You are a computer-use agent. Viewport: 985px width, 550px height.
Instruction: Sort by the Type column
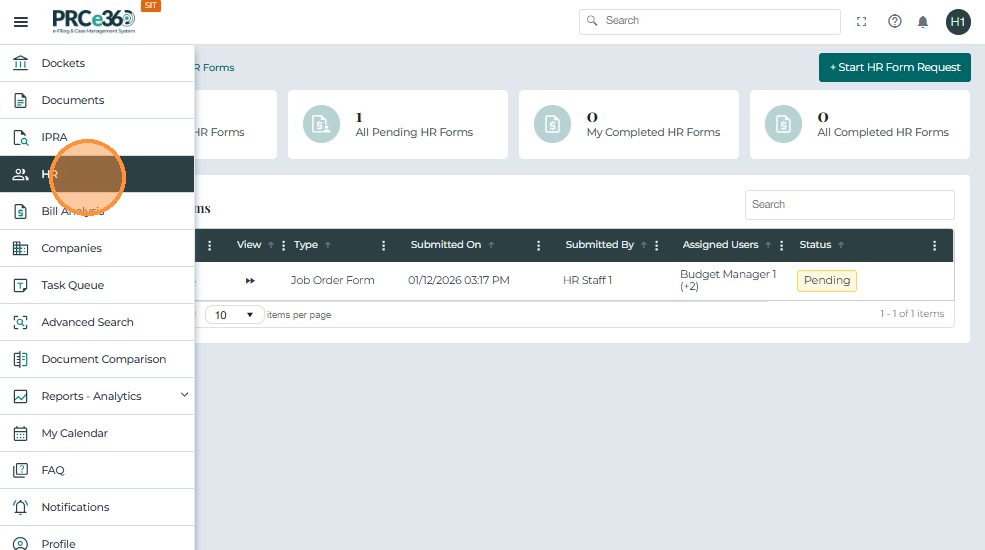pos(306,245)
